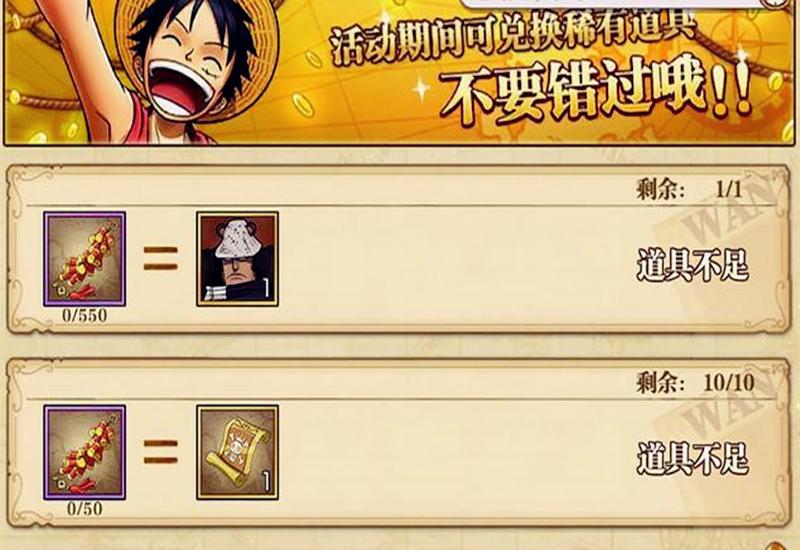Tap the pirate scroll reward icon

[x=237, y=452]
